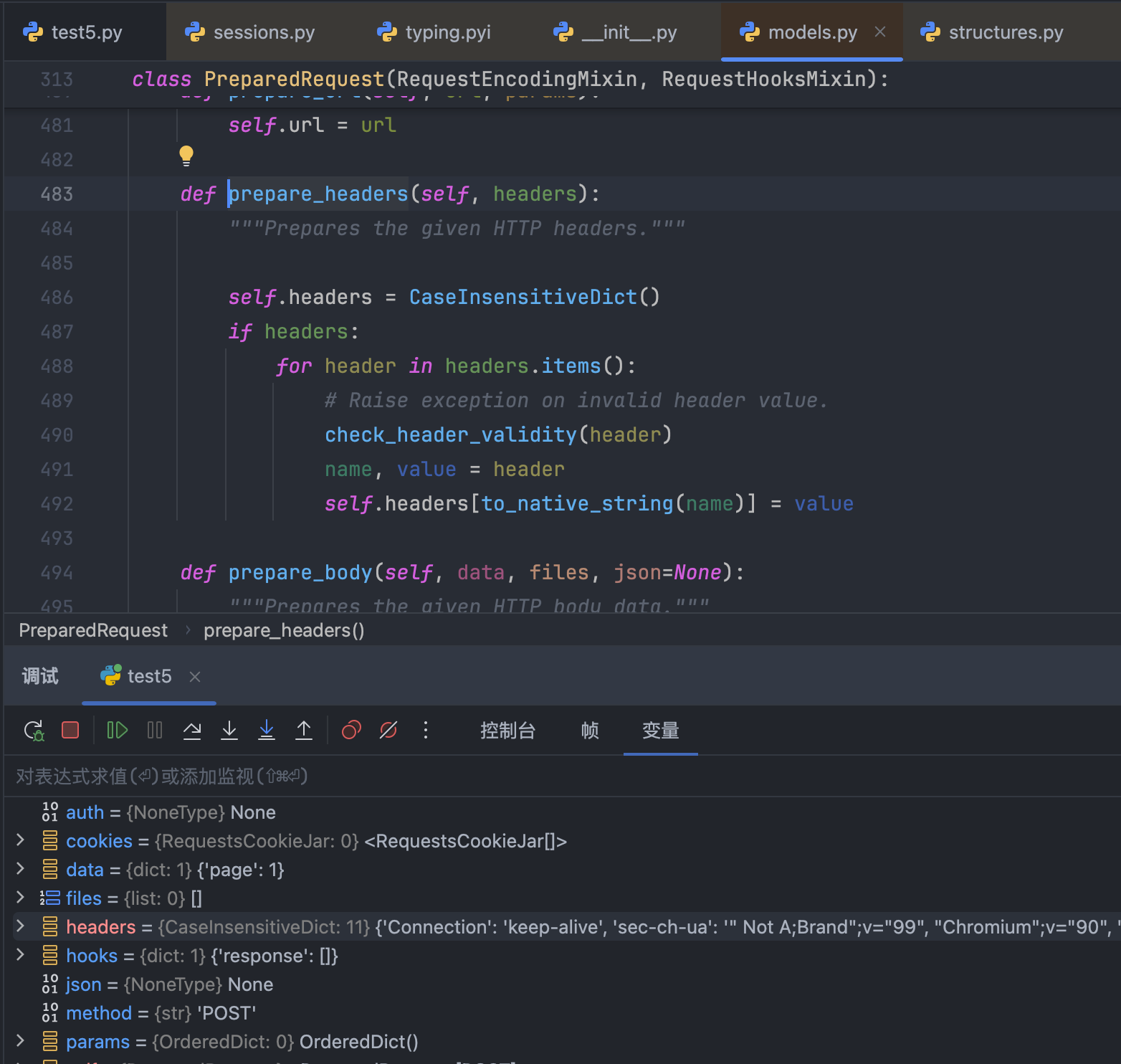Click Step Into My Code icon
This screenshot has height=1064, width=1121.
(x=267, y=730)
